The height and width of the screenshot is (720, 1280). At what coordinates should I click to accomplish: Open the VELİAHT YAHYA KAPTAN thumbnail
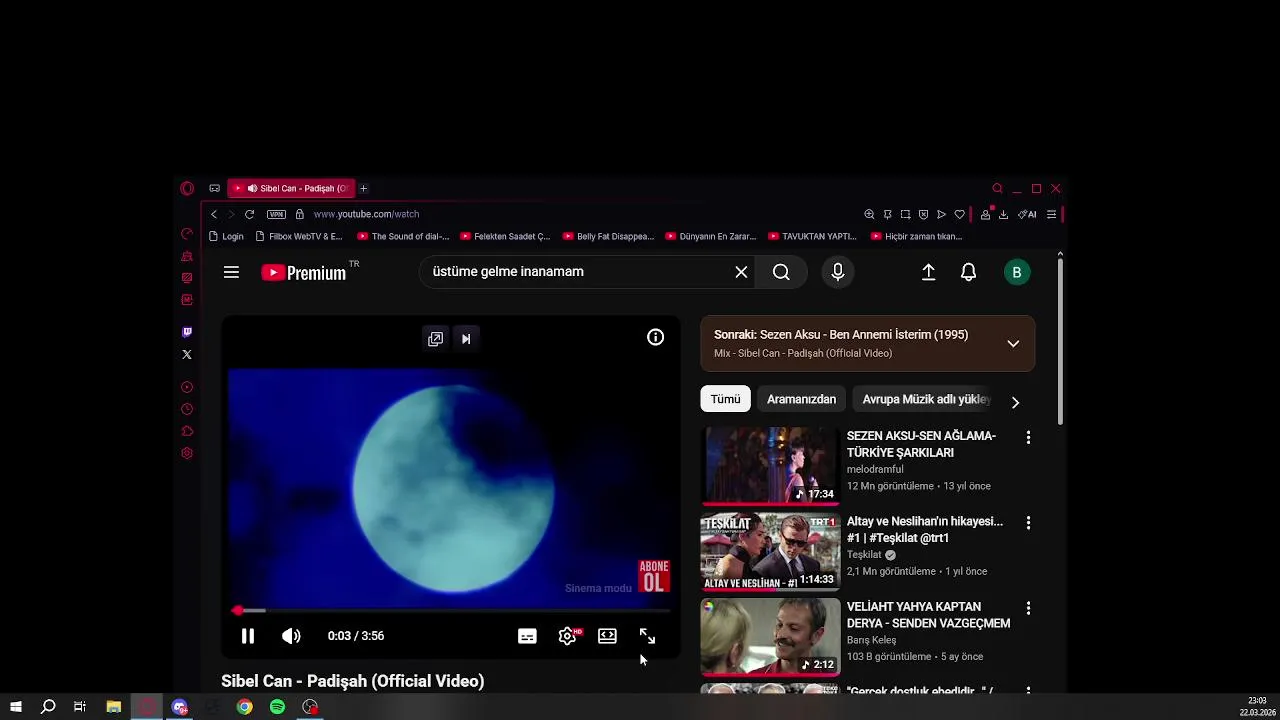(x=770, y=637)
